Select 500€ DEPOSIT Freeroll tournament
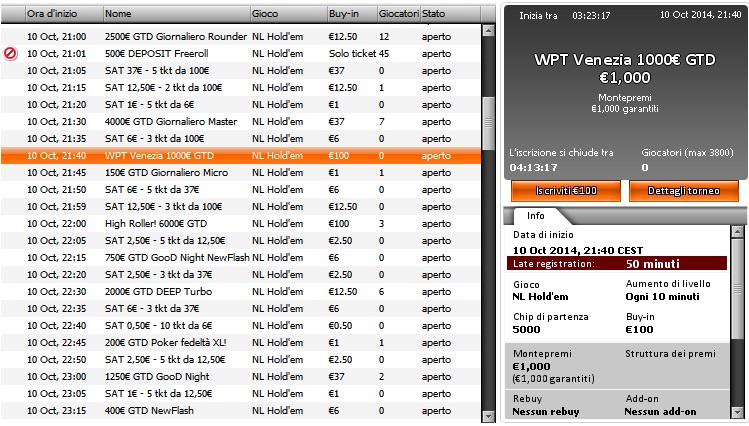The width and height of the screenshot is (749, 426). (241, 53)
